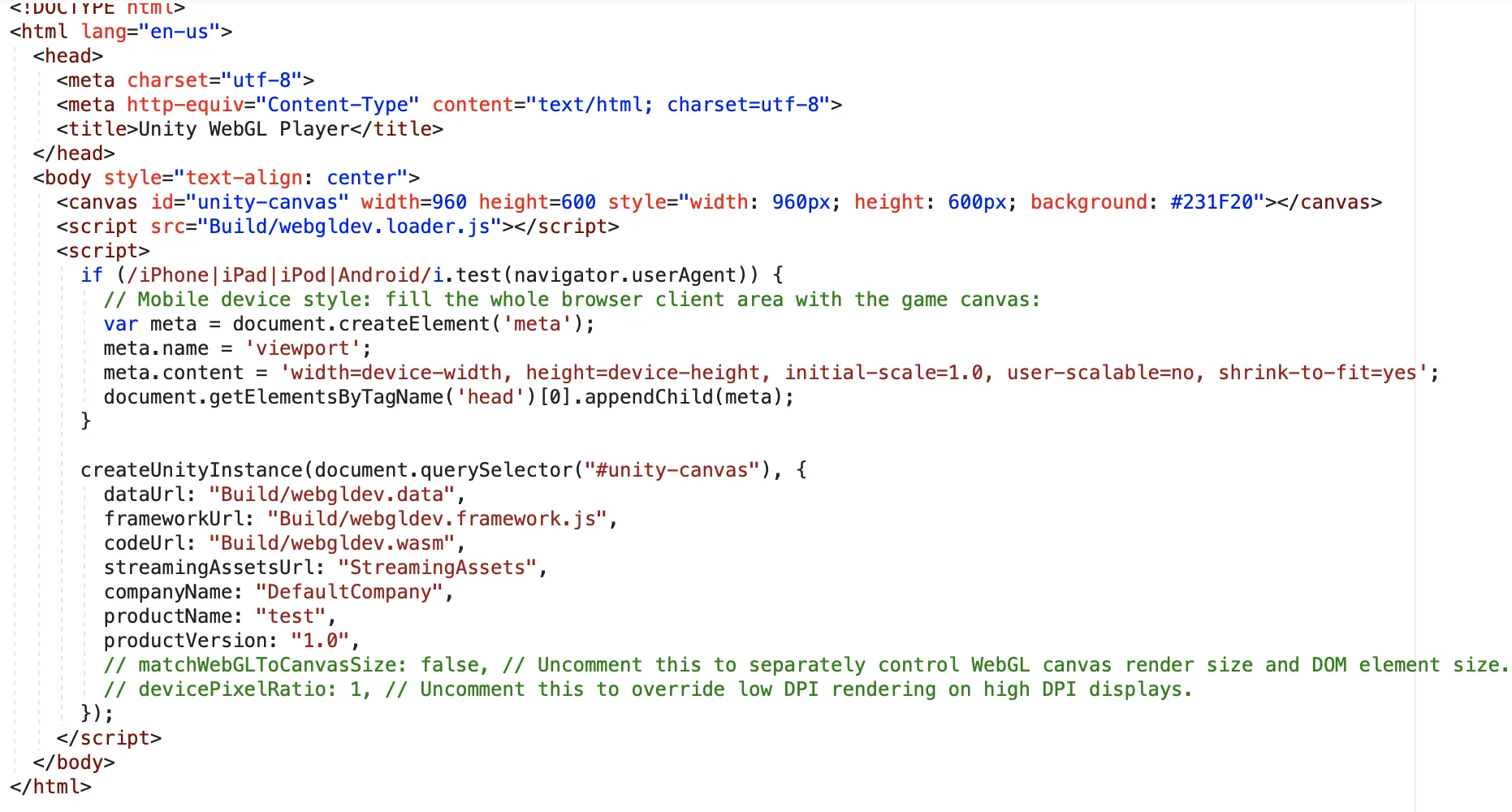This screenshot has height=812, width=1512.
Task: Click the devicePixelRatio comment line
Action: point(648,689)
